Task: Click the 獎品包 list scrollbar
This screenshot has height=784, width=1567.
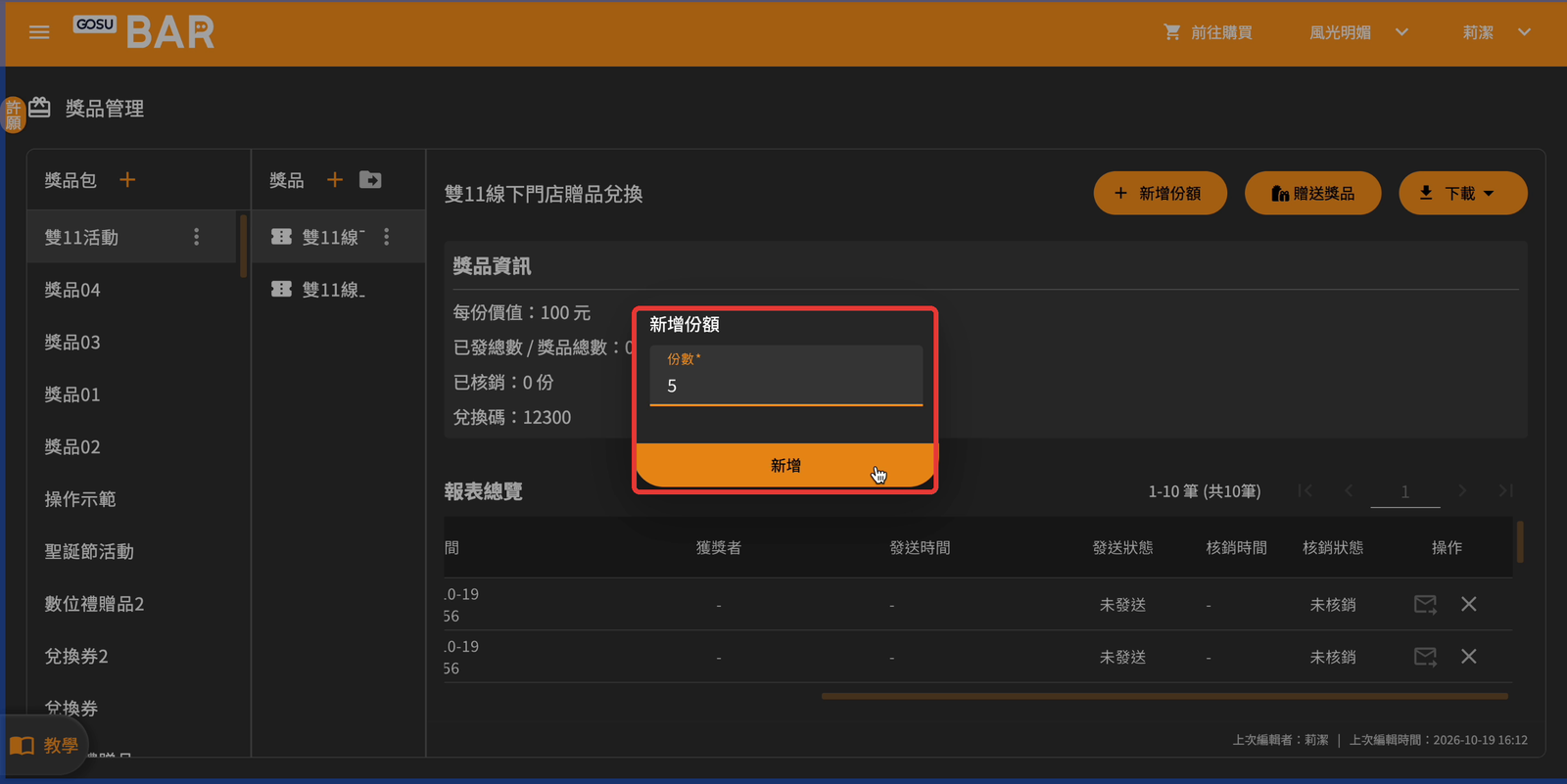Action: click(x=243, y=246)
